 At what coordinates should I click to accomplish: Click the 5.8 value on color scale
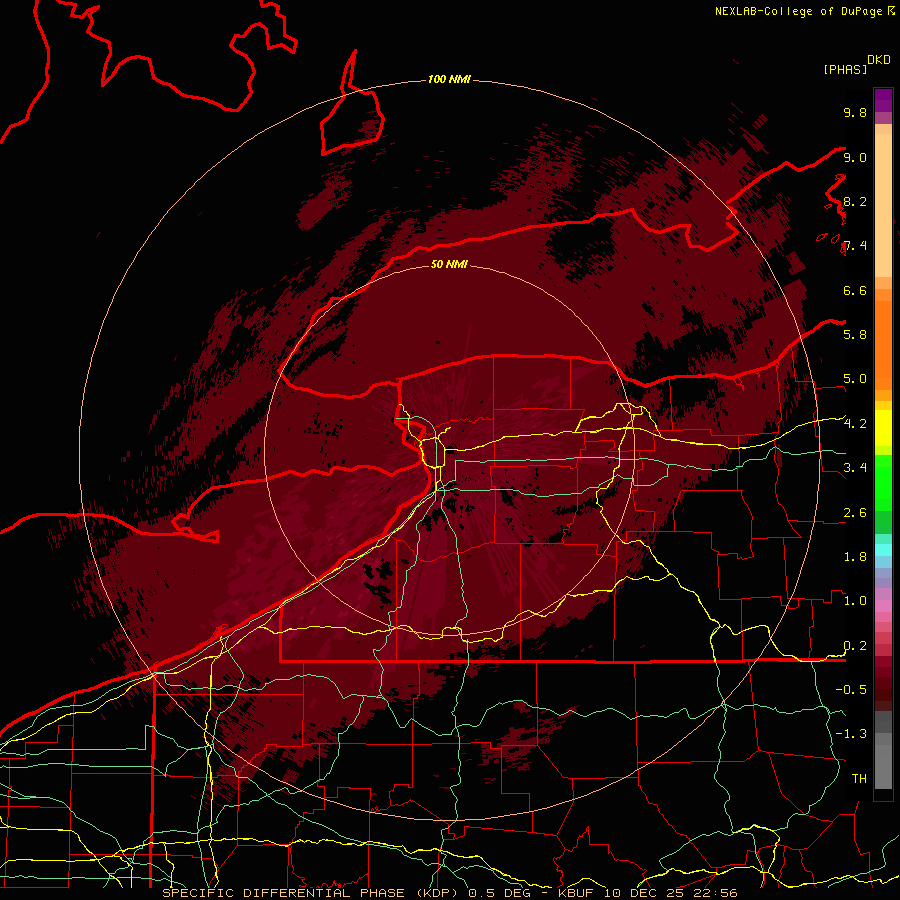(x=855, y=334)
